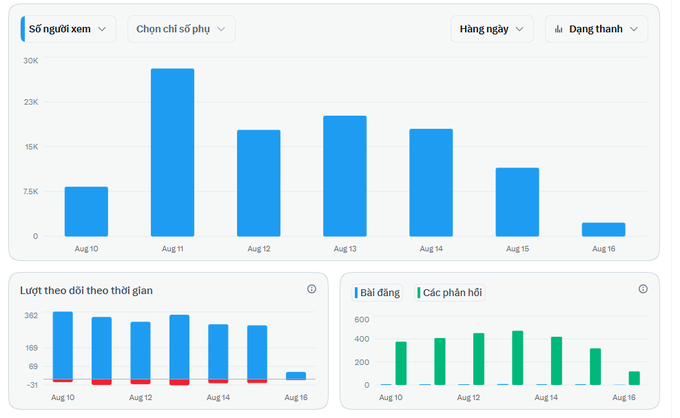The height and width of the screenshot is (418, 680).
Task: Click the bar chart icon in Dạng thanh
Action: (559, 29)
